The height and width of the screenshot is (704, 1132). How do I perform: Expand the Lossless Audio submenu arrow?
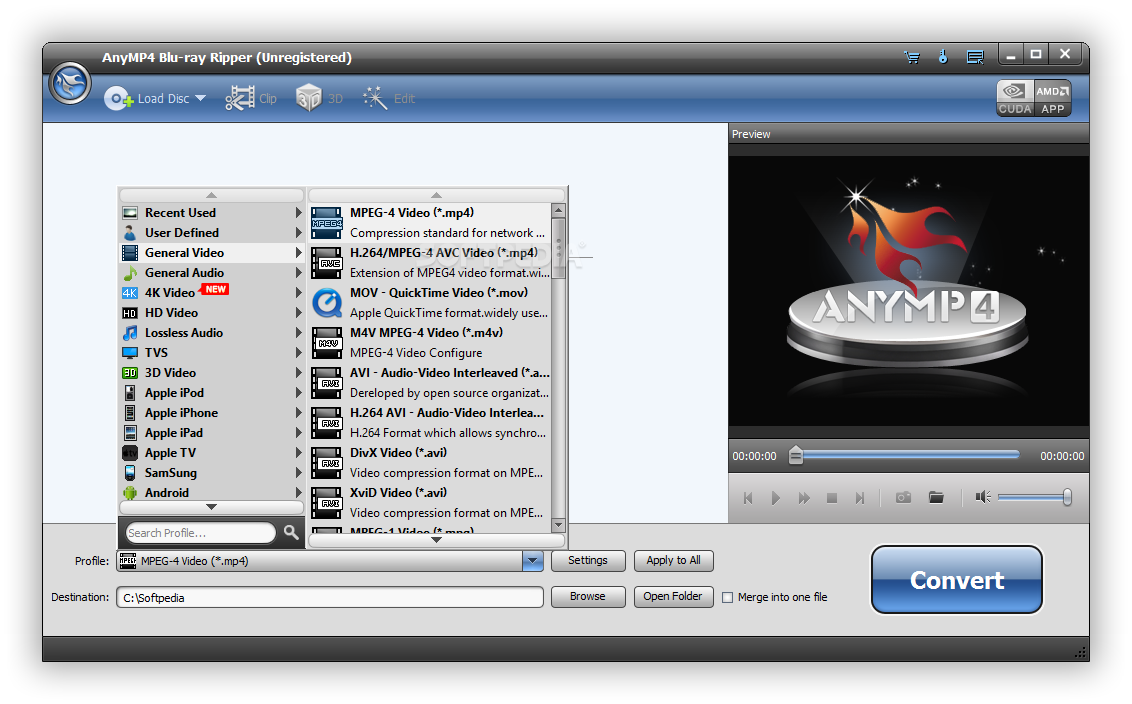point(299,333)
